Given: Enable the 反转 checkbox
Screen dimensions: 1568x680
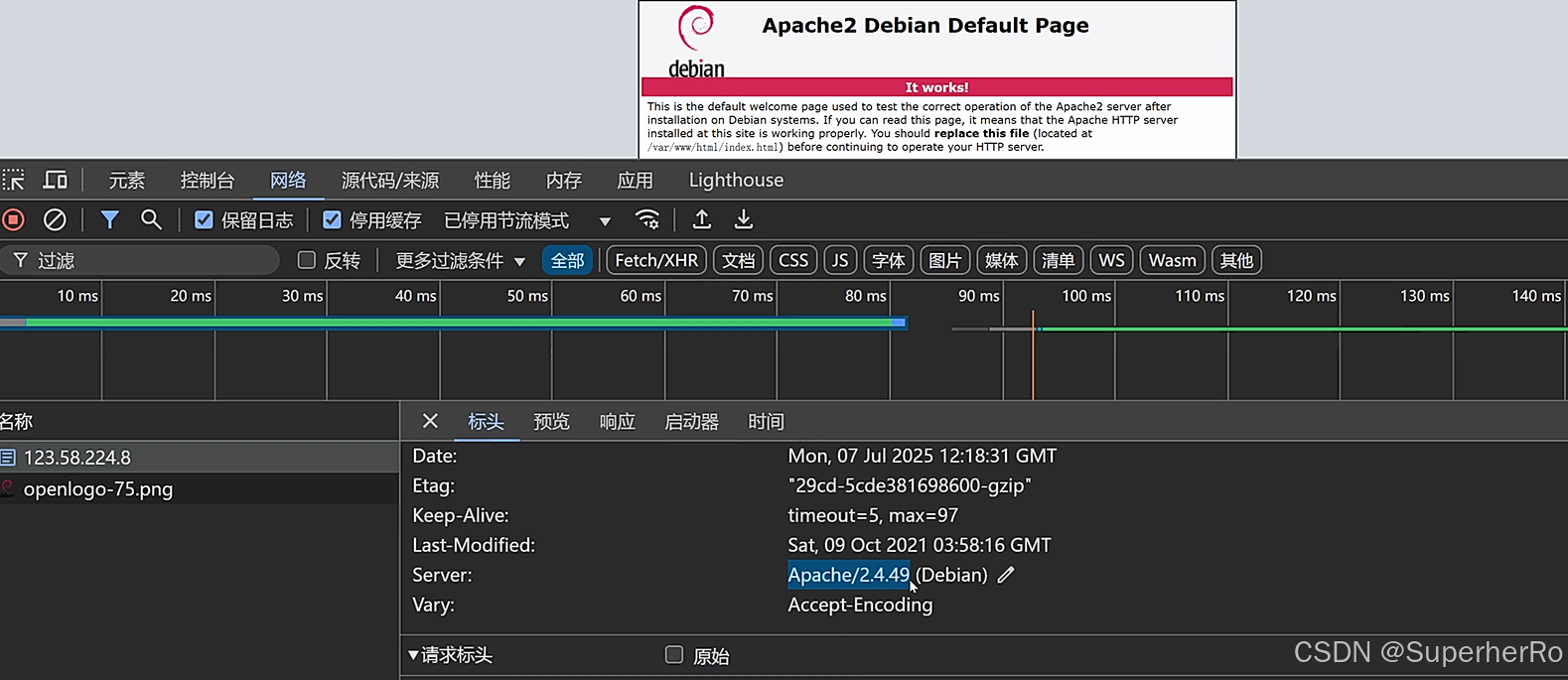Looking at the screenshot, I should tap(307, 260).
